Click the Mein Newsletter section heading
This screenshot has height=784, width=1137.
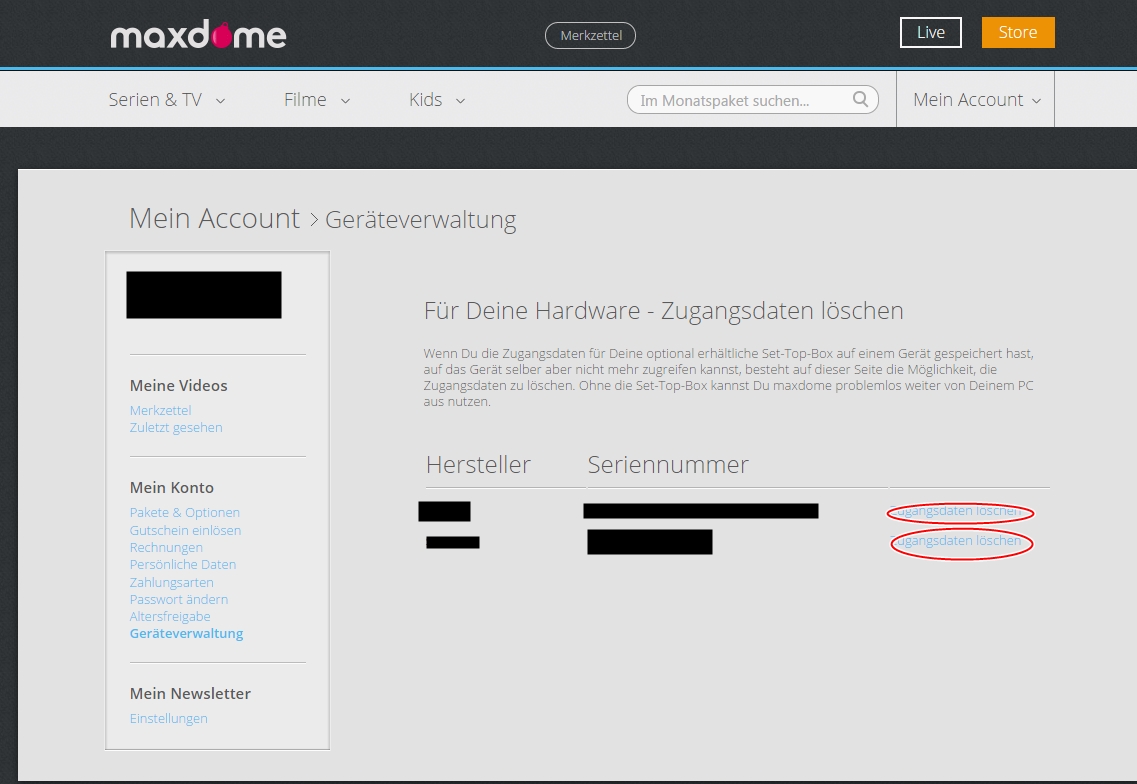pos(190,694)
